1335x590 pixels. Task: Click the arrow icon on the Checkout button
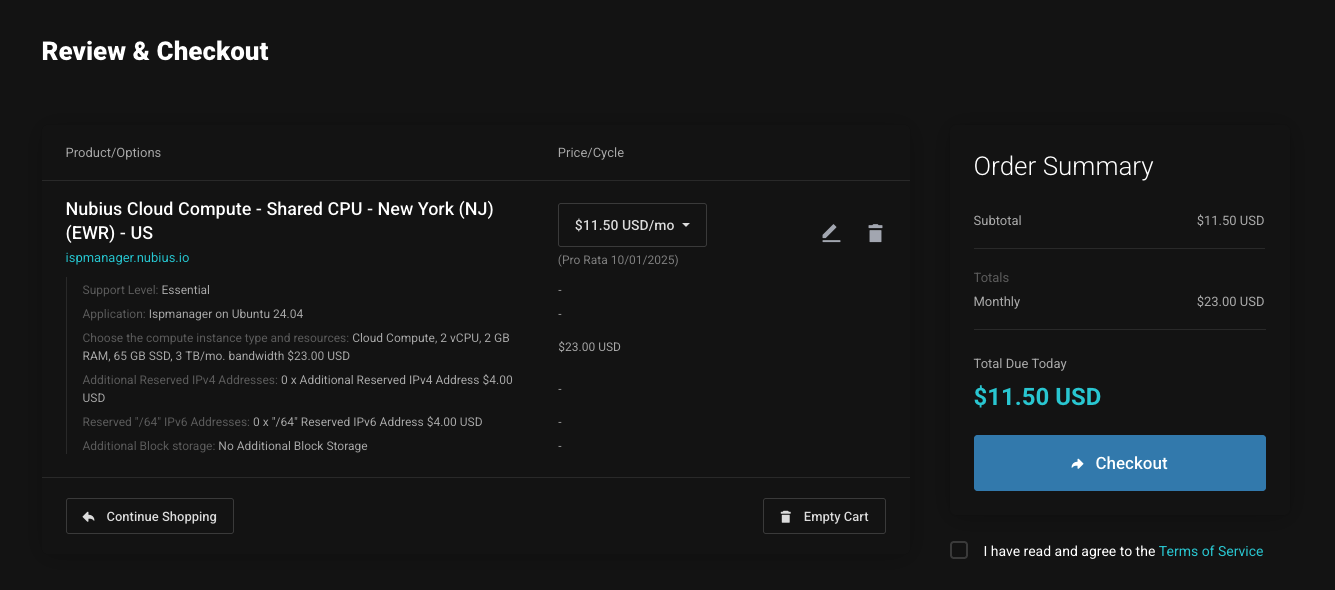pyautogui.click(x=1077, y=464)
